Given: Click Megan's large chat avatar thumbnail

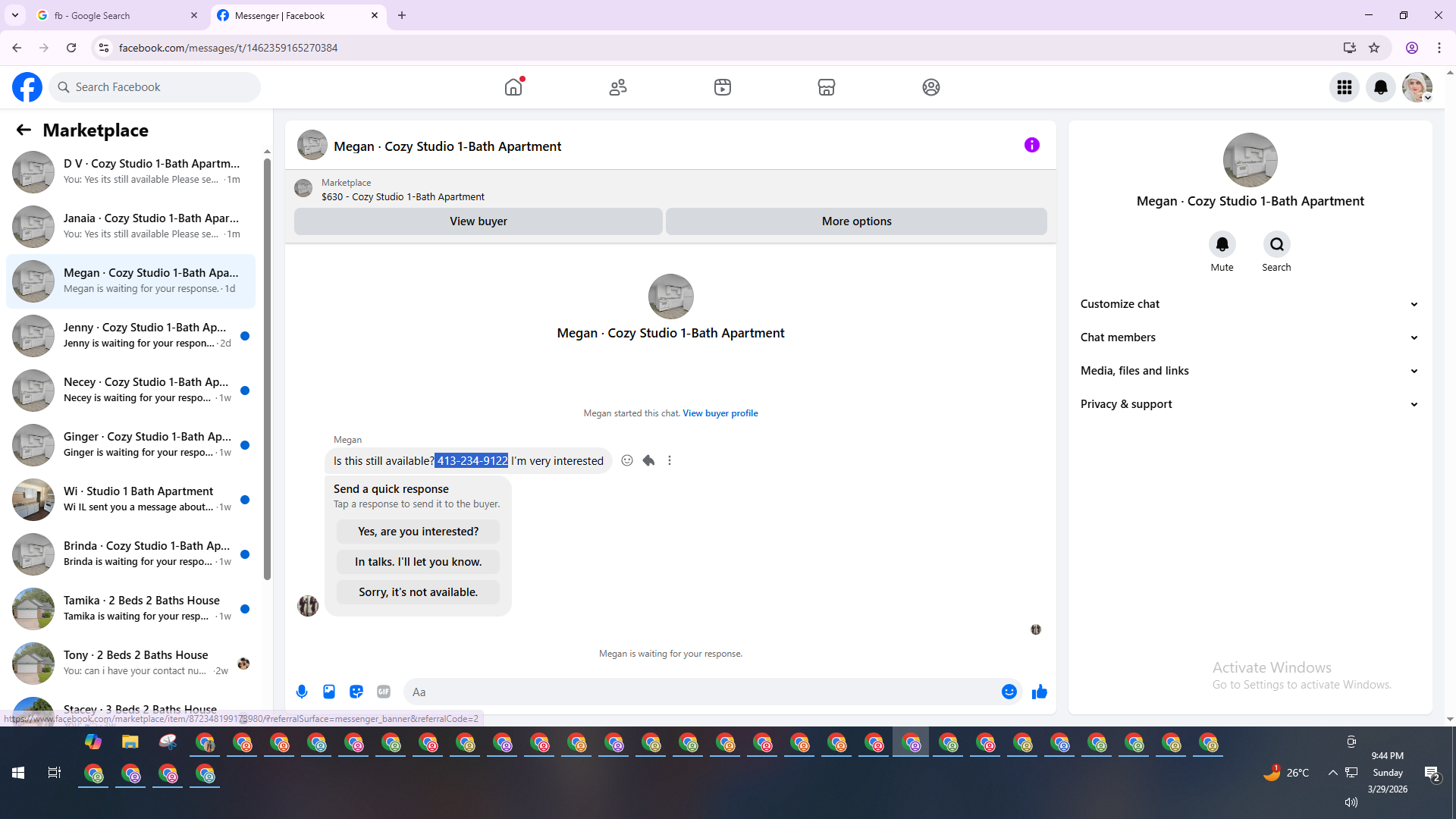Looking at the screenshot, I should pos(670,297).
